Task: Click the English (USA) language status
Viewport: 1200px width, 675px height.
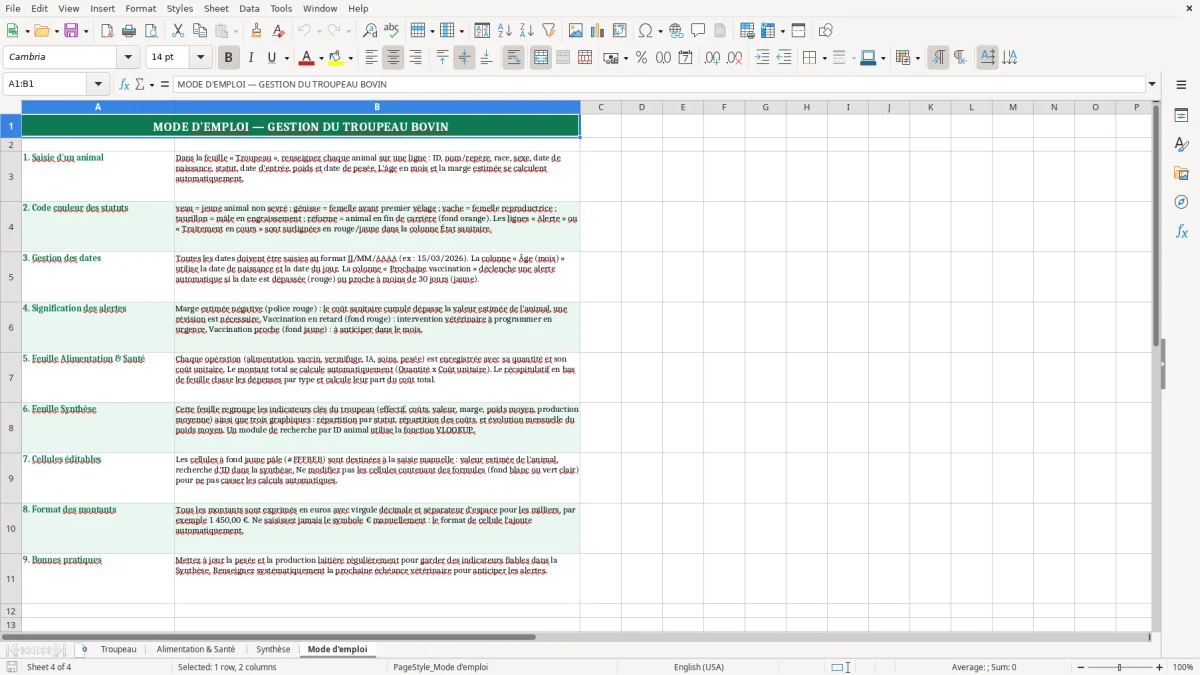Action: 699,667
